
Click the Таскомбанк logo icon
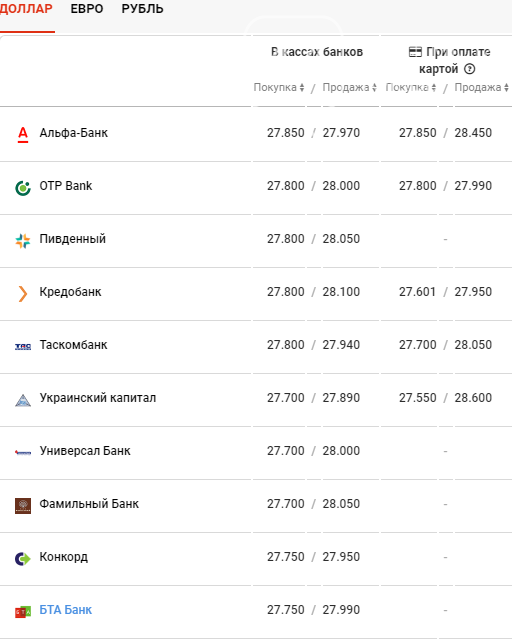pyautogui.click(x=23, y=347)
